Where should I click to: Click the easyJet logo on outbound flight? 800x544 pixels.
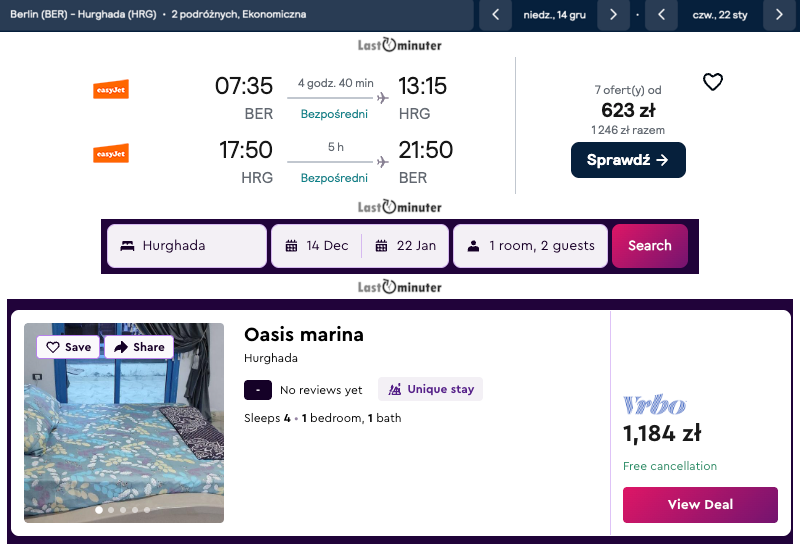click(x=111, y=89)
